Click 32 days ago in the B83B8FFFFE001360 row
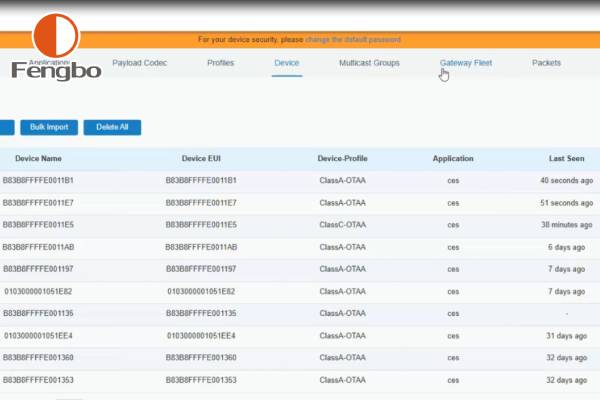Image resolution: width=600 pixels, height=400 pixels. (566, 358)
